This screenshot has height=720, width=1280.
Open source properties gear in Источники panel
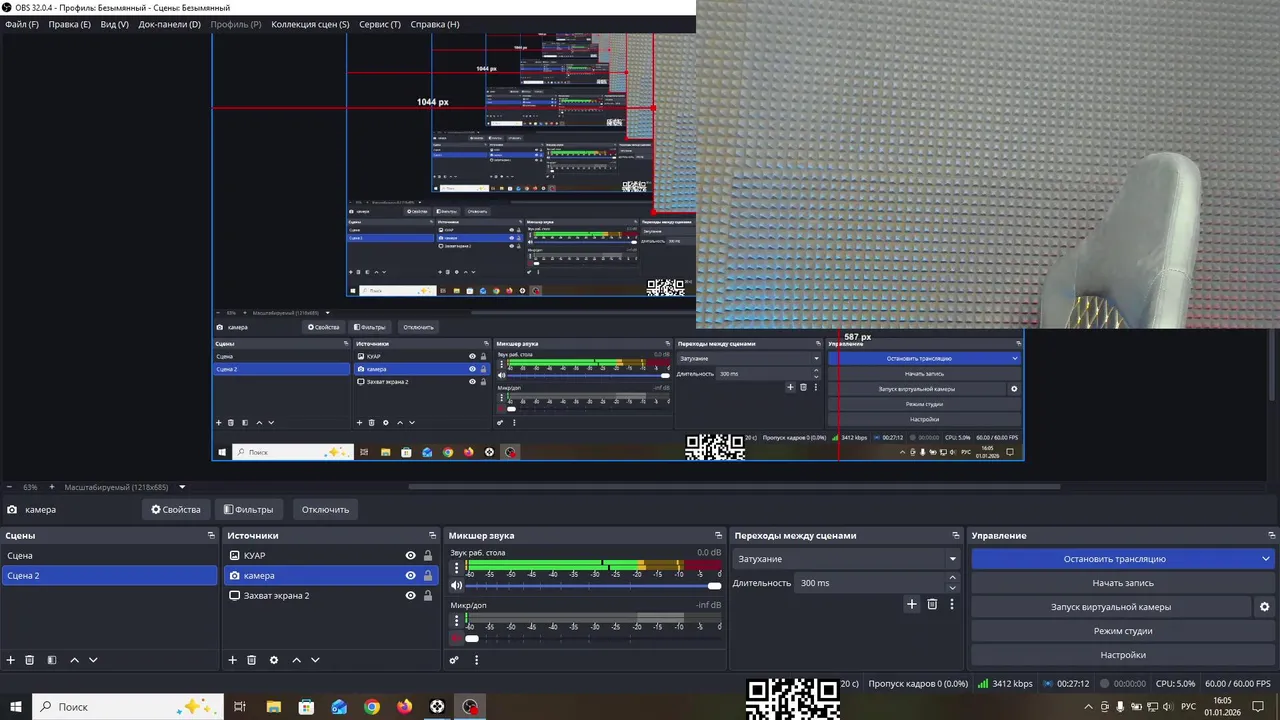point(274,660)
